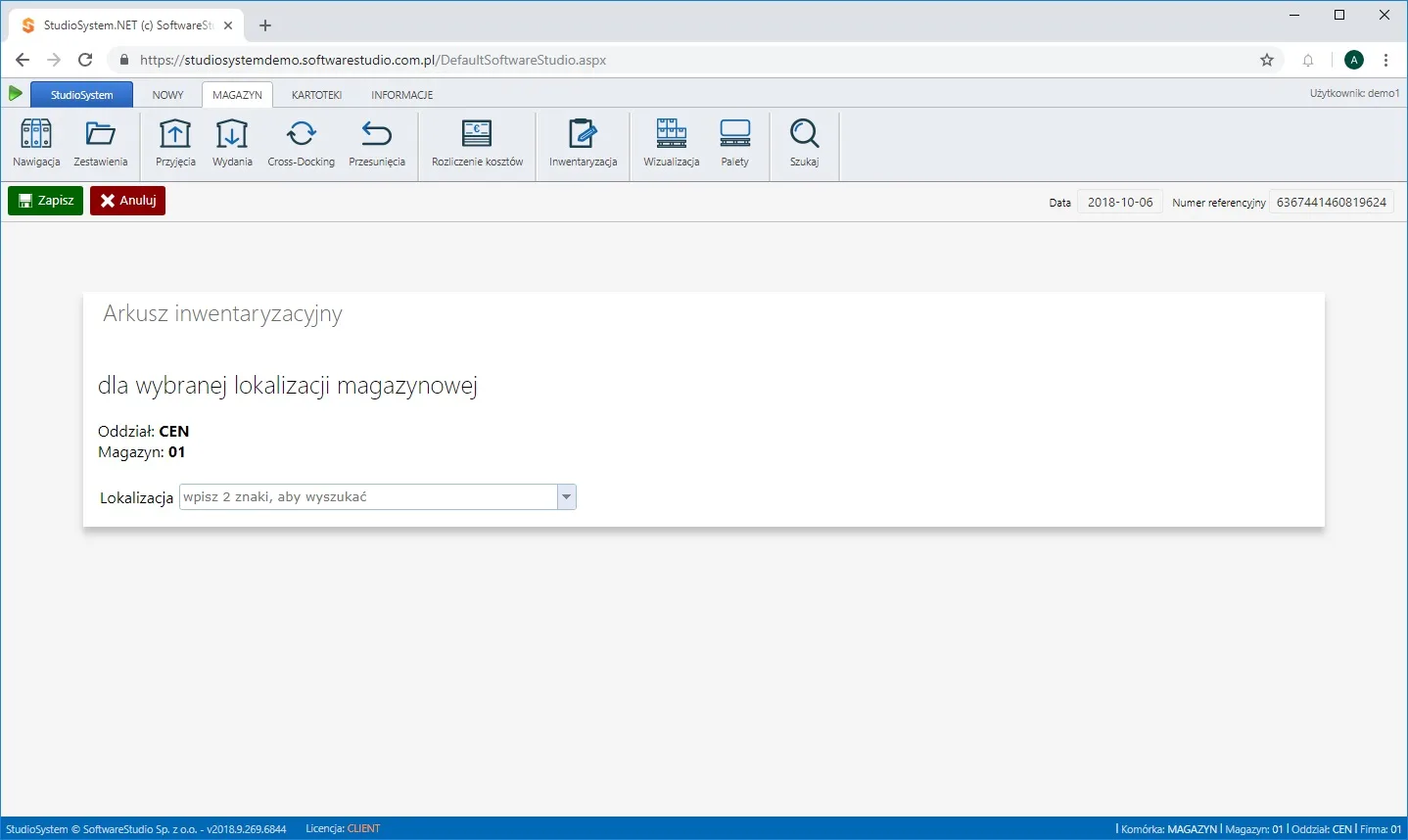
Task: Open Zestawienia folder icon
Action: click(101, 144)
